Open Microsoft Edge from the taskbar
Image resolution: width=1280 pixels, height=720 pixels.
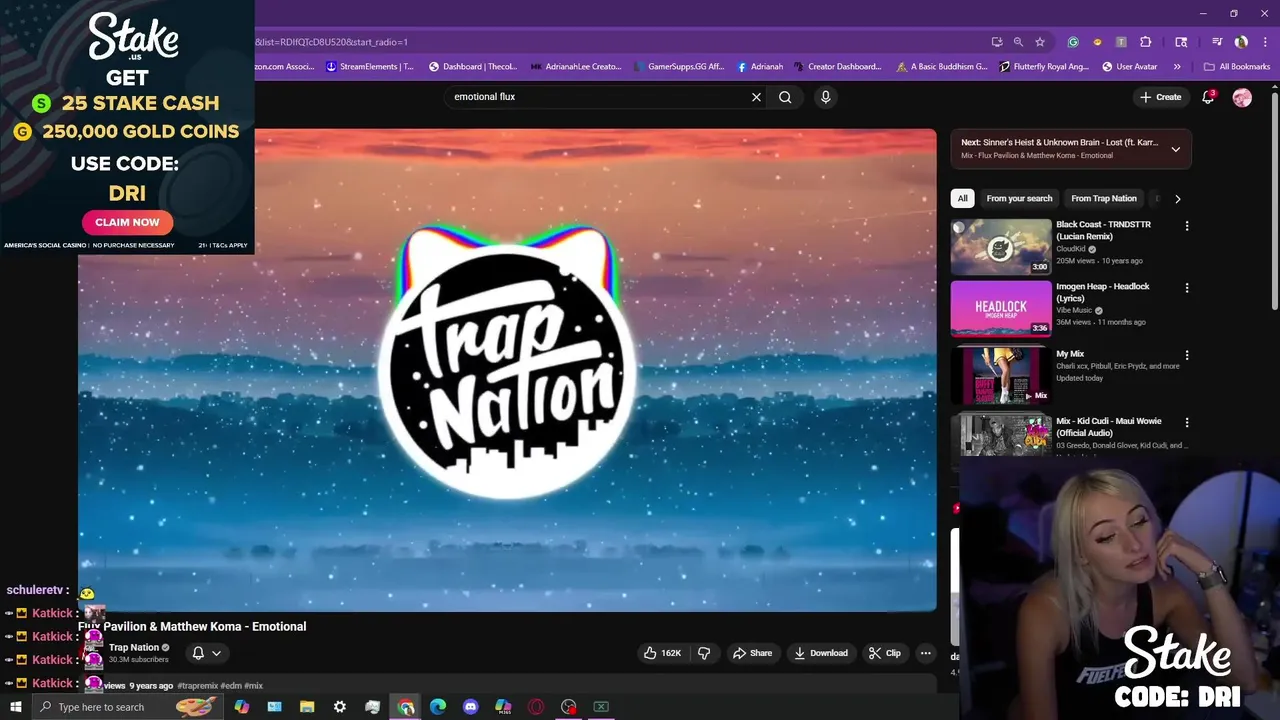tap(438, 707)
